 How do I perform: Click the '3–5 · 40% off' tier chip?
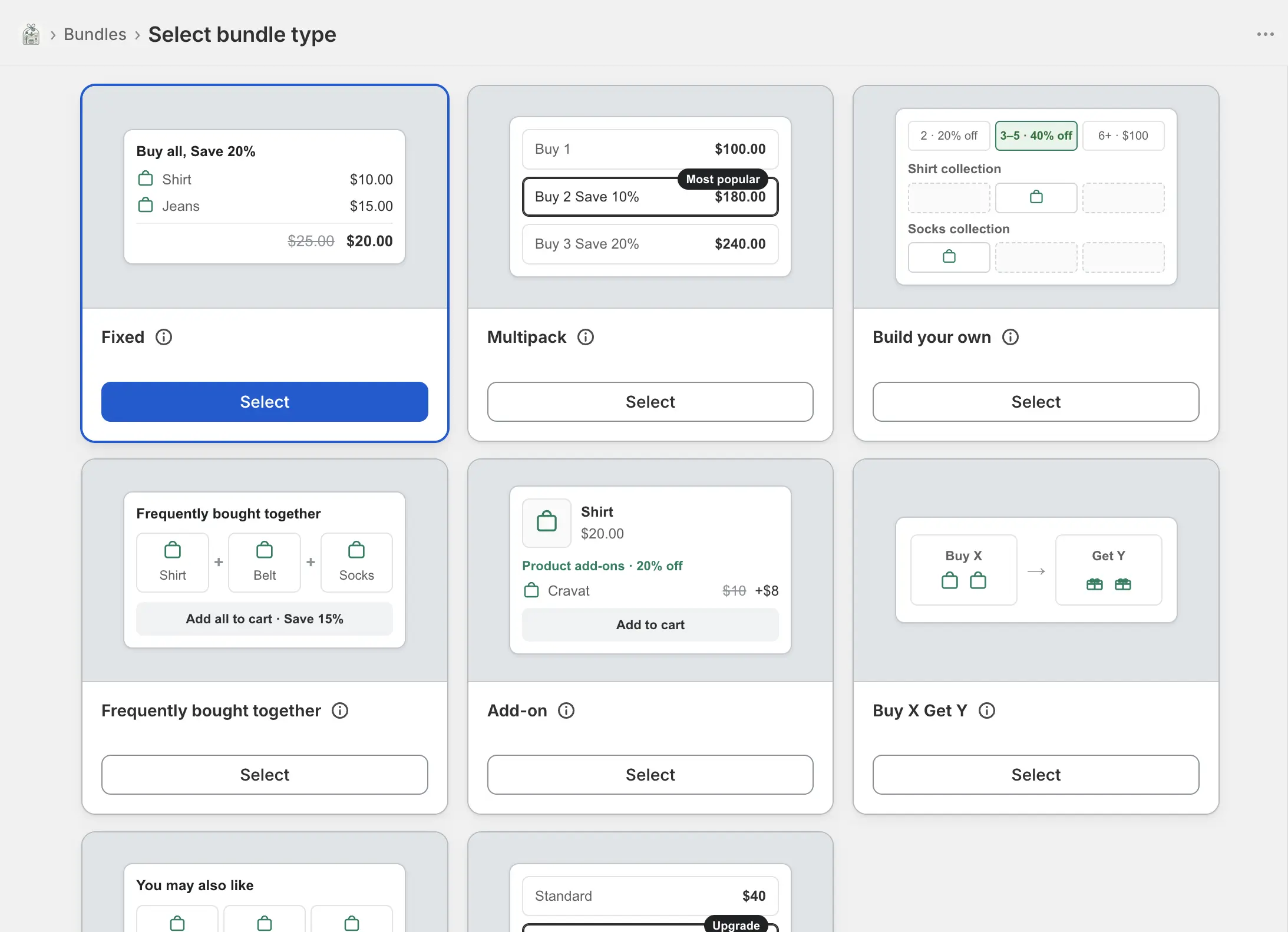(x=1036, y=135)
